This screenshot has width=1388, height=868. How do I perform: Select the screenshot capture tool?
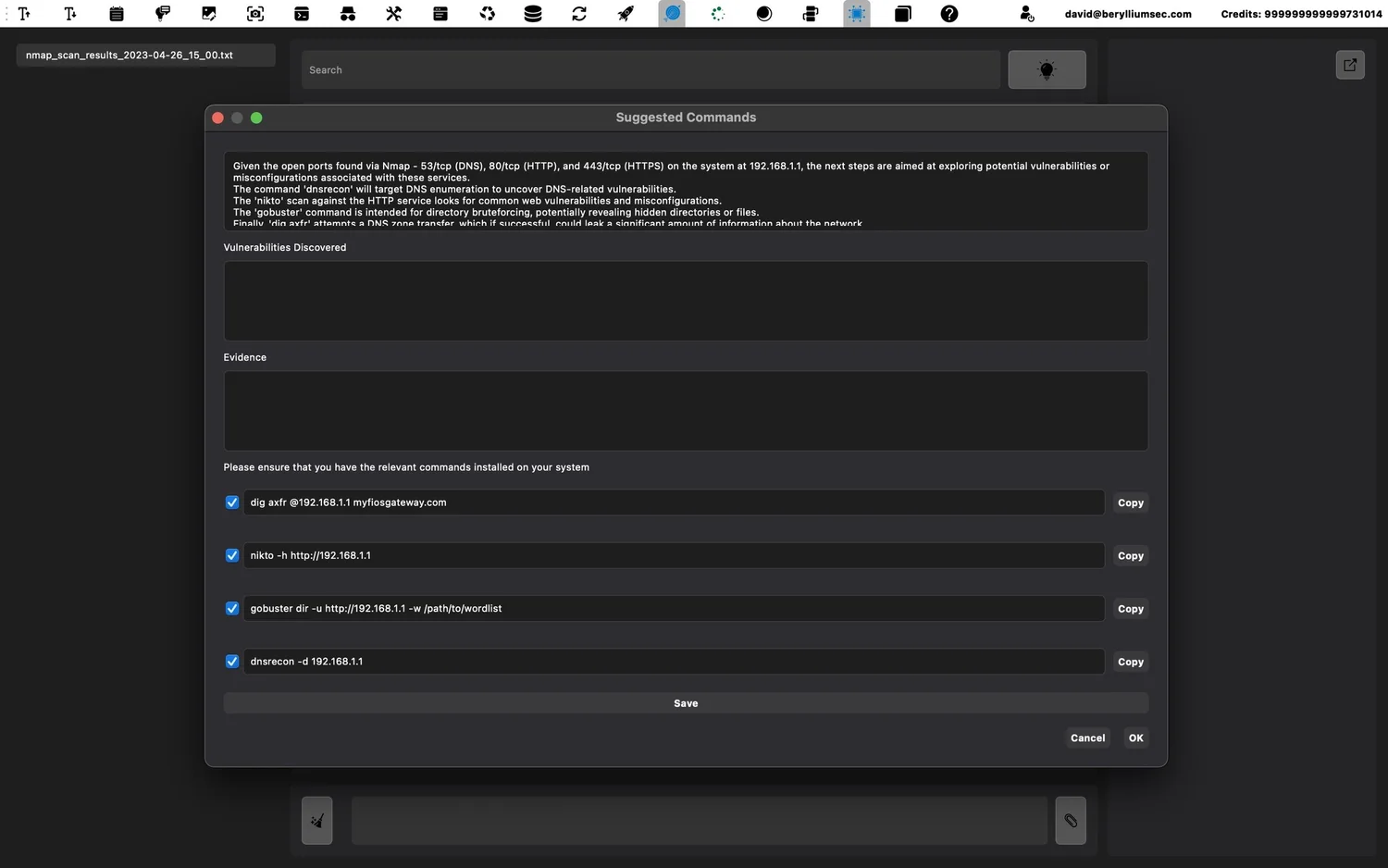[x=254, y=14]
